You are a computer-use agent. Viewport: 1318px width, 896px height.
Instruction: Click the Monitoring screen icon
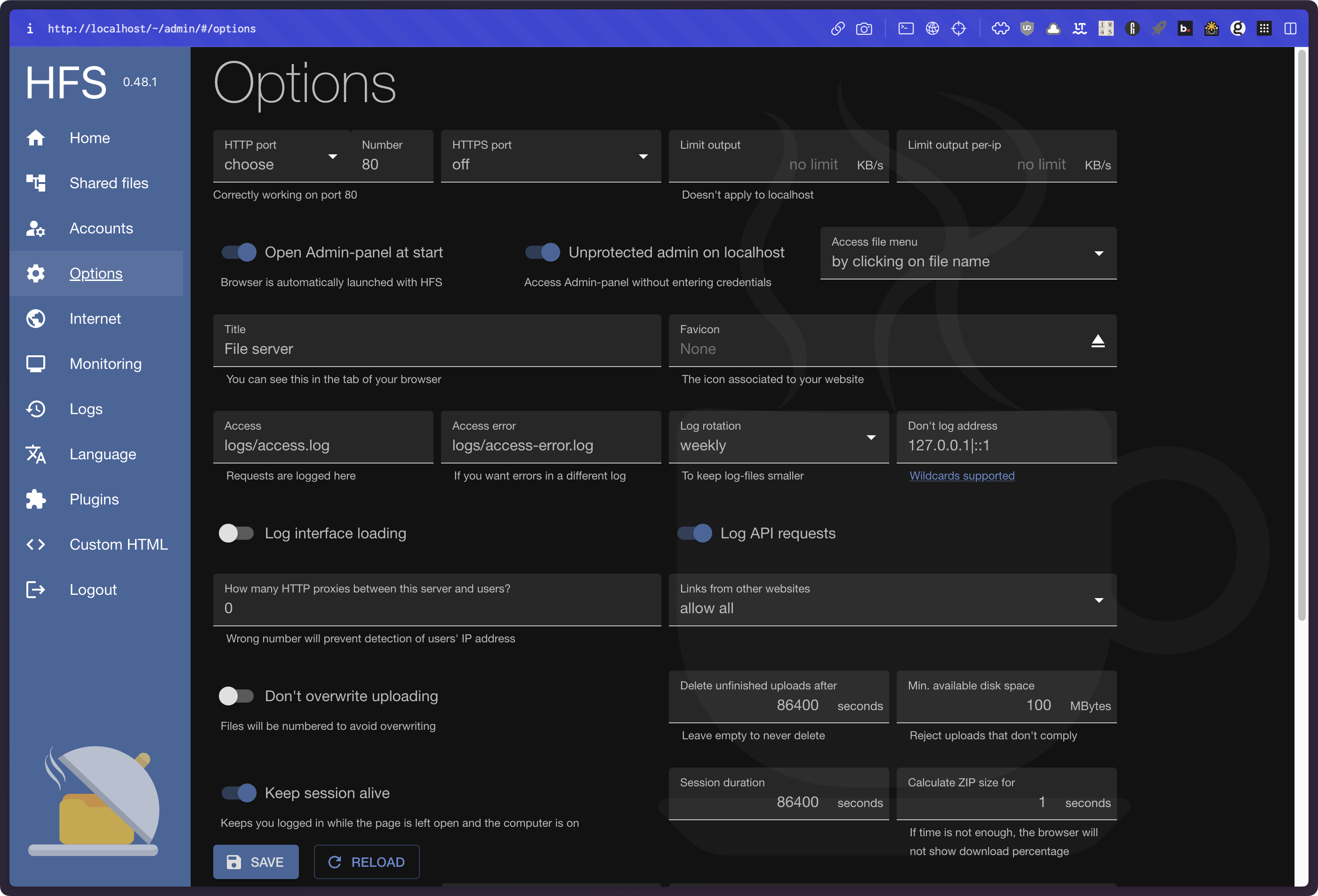pyautogui.click(x=36, y=364)
